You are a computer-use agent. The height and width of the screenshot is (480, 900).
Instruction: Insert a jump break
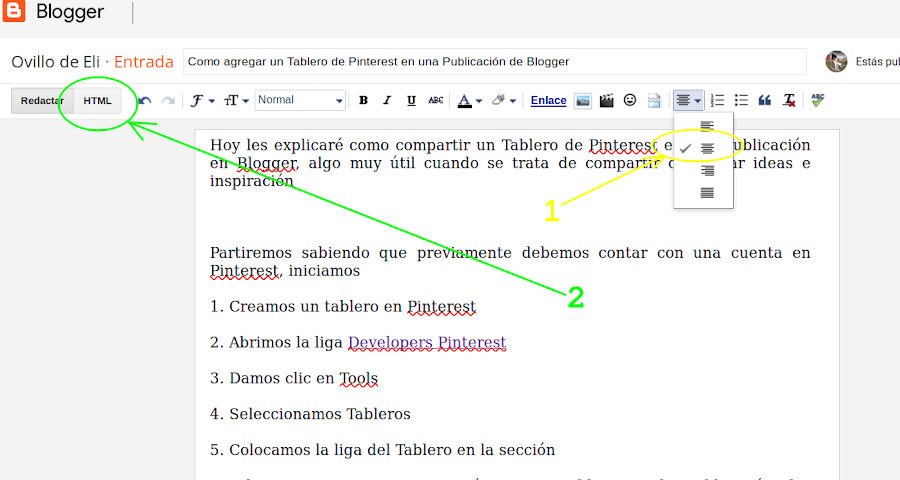pyautogui.click(x=654, y=101)
